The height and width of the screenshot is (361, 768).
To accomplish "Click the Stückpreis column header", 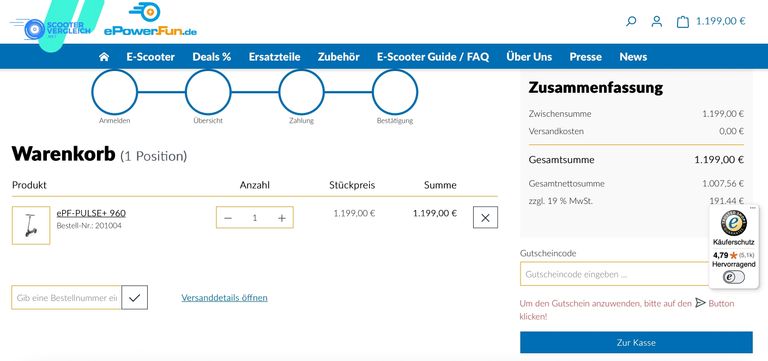I will coord(352,185).
